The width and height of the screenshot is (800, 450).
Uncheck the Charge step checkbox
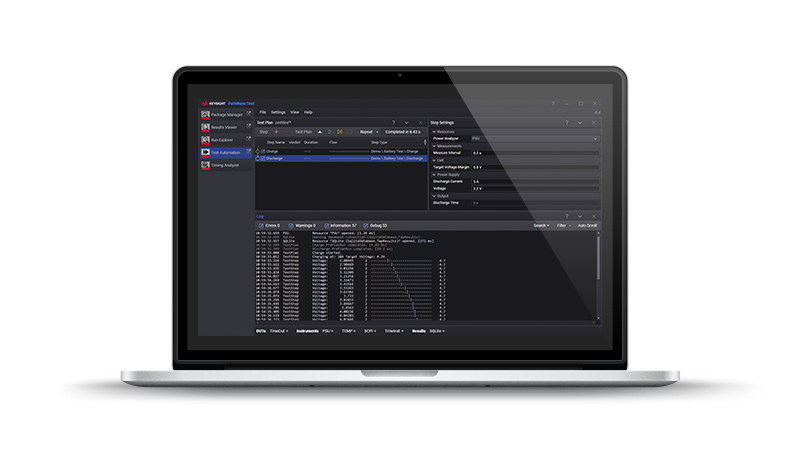tap(262, 151)
